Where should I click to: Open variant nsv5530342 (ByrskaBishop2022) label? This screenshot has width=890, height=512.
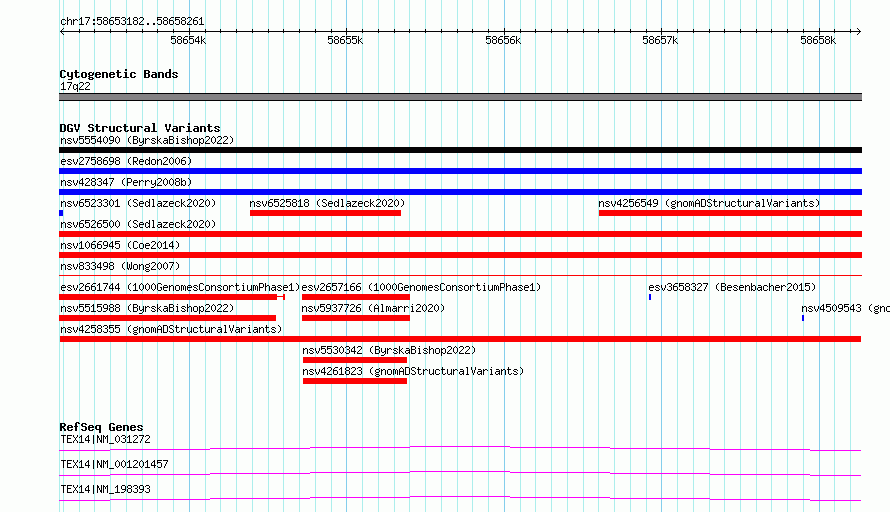(389, 350)
